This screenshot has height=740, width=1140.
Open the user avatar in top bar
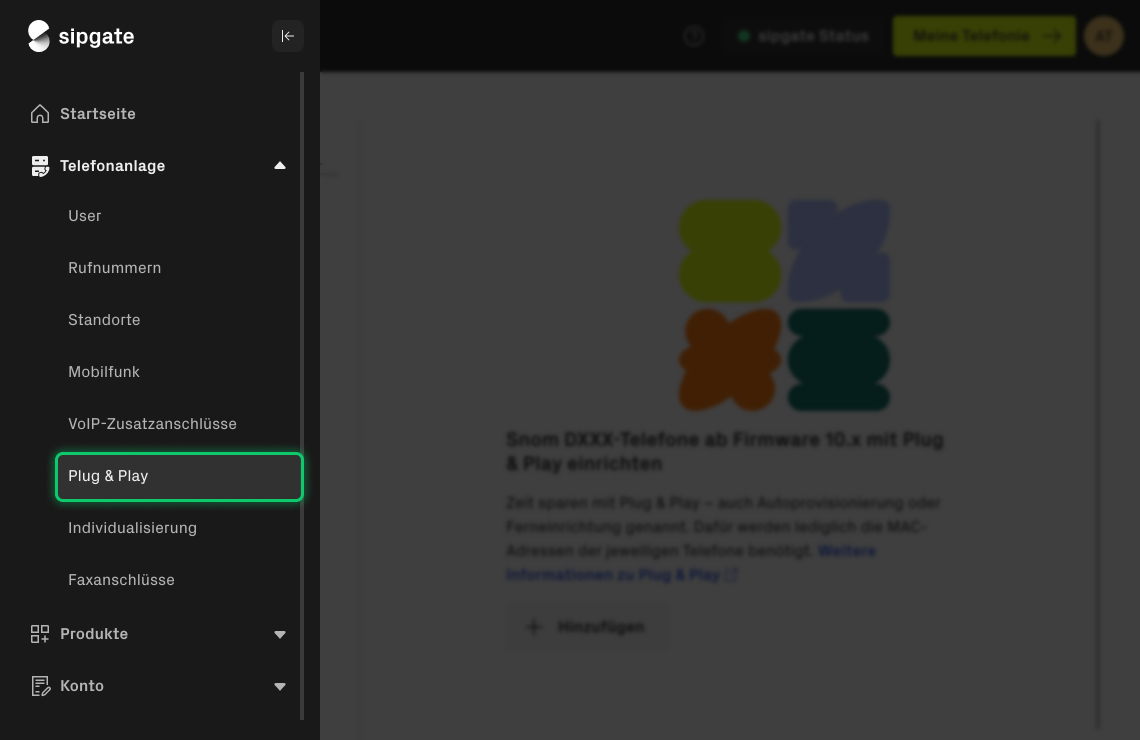tap(1103, 36)
